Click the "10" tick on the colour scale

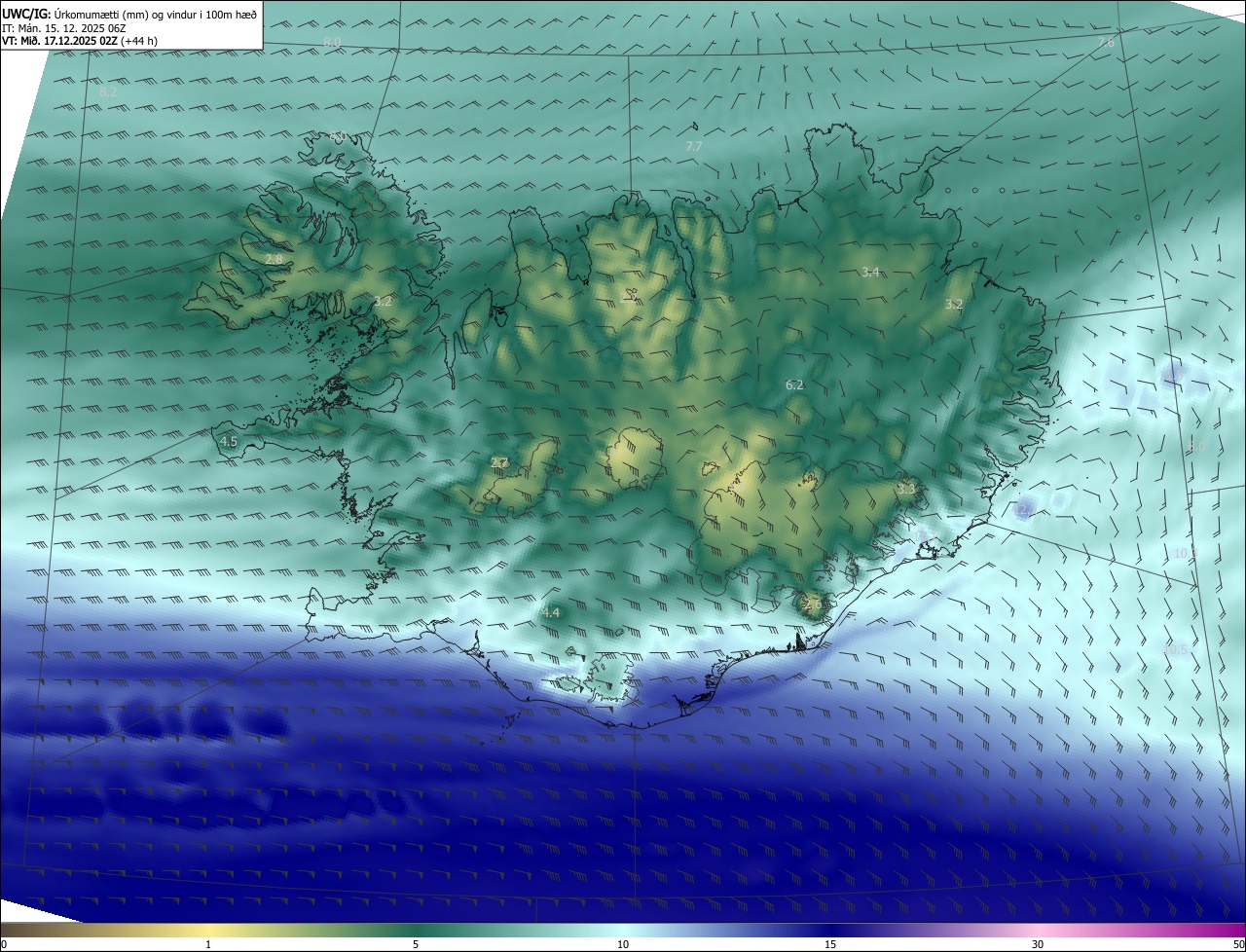click(x=623, y=944)
